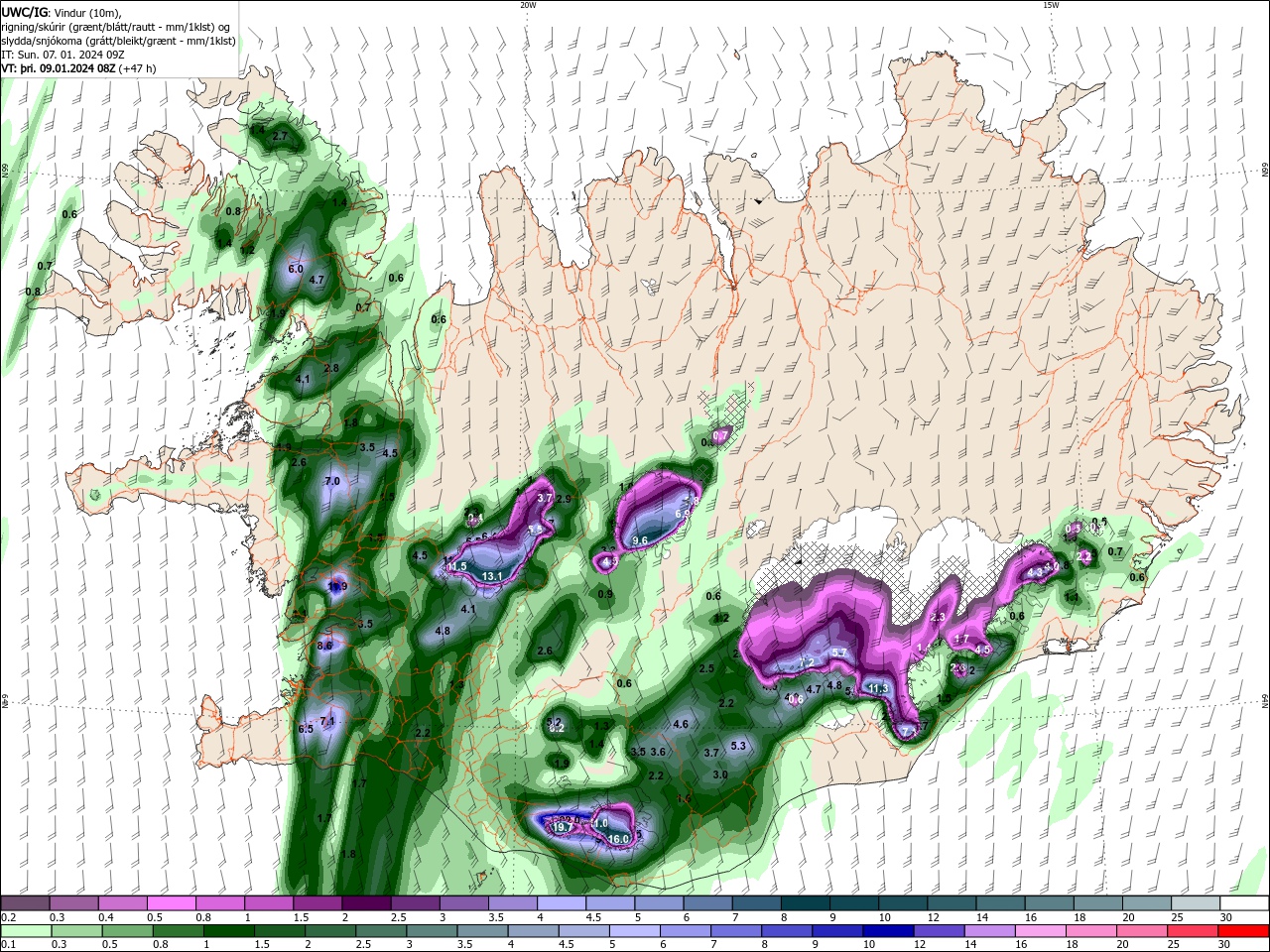Select the bright pink 0.5 swatch in the upper legend row
This screenshot has width=1270, height=952.
pyautogui.click(x=171, y=902)
